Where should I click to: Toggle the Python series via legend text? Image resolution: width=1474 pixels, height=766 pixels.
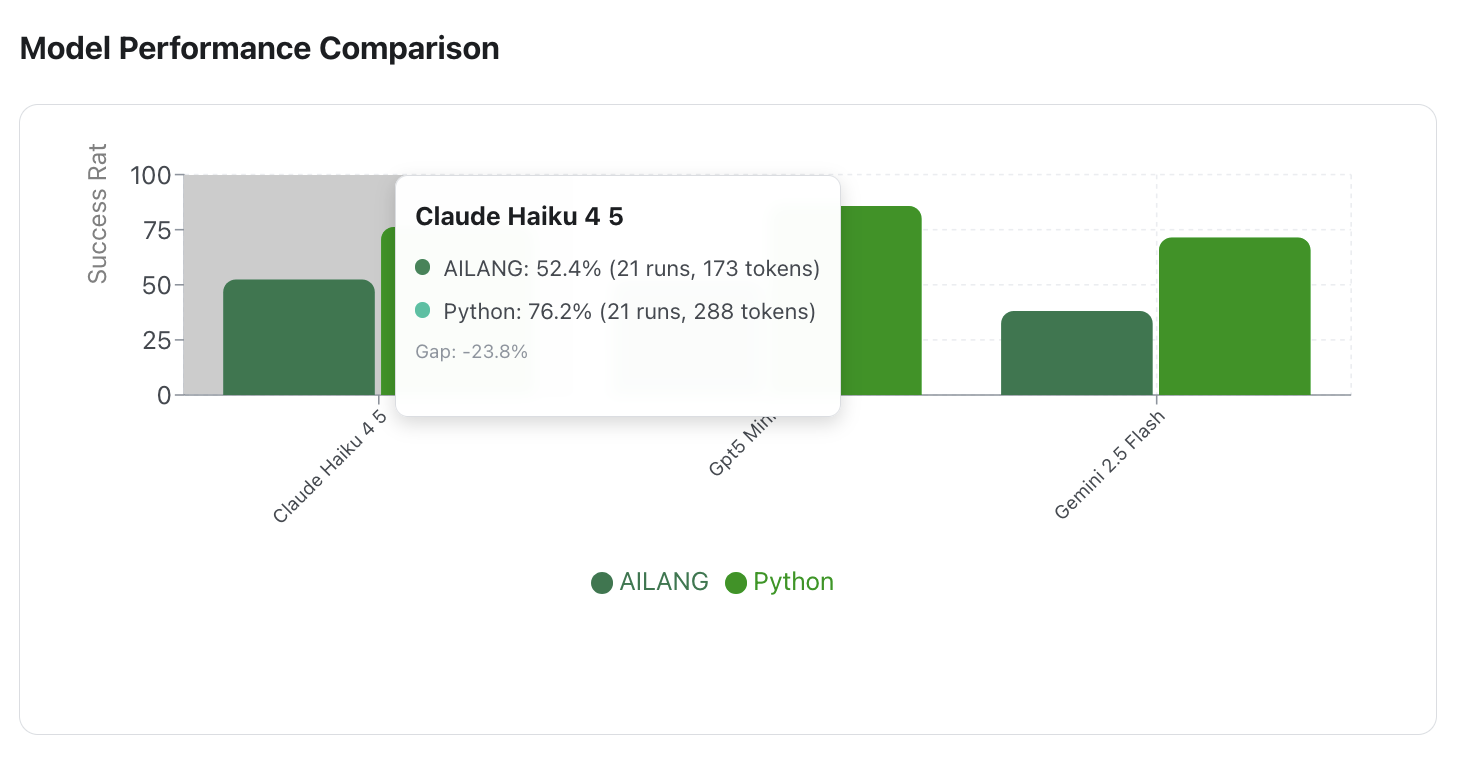(793, 582)
